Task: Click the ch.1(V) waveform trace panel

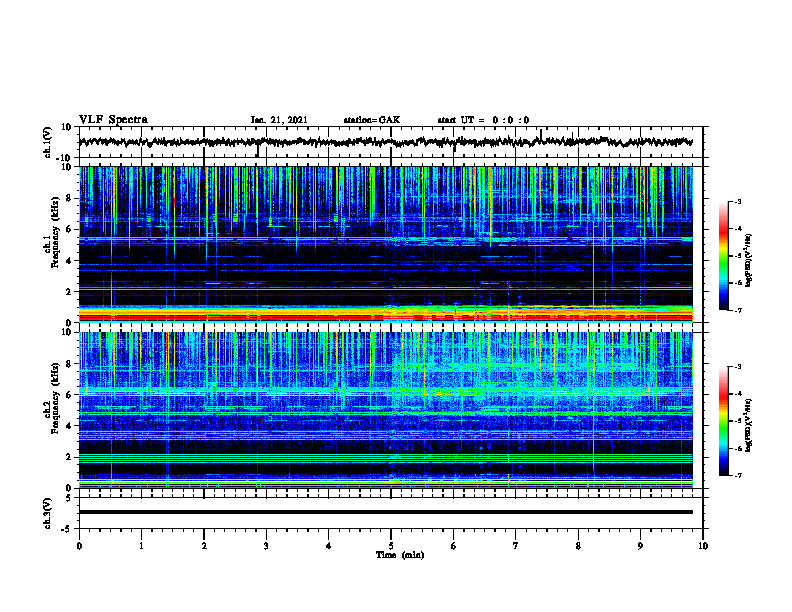Action: click(x=391, y=142)
